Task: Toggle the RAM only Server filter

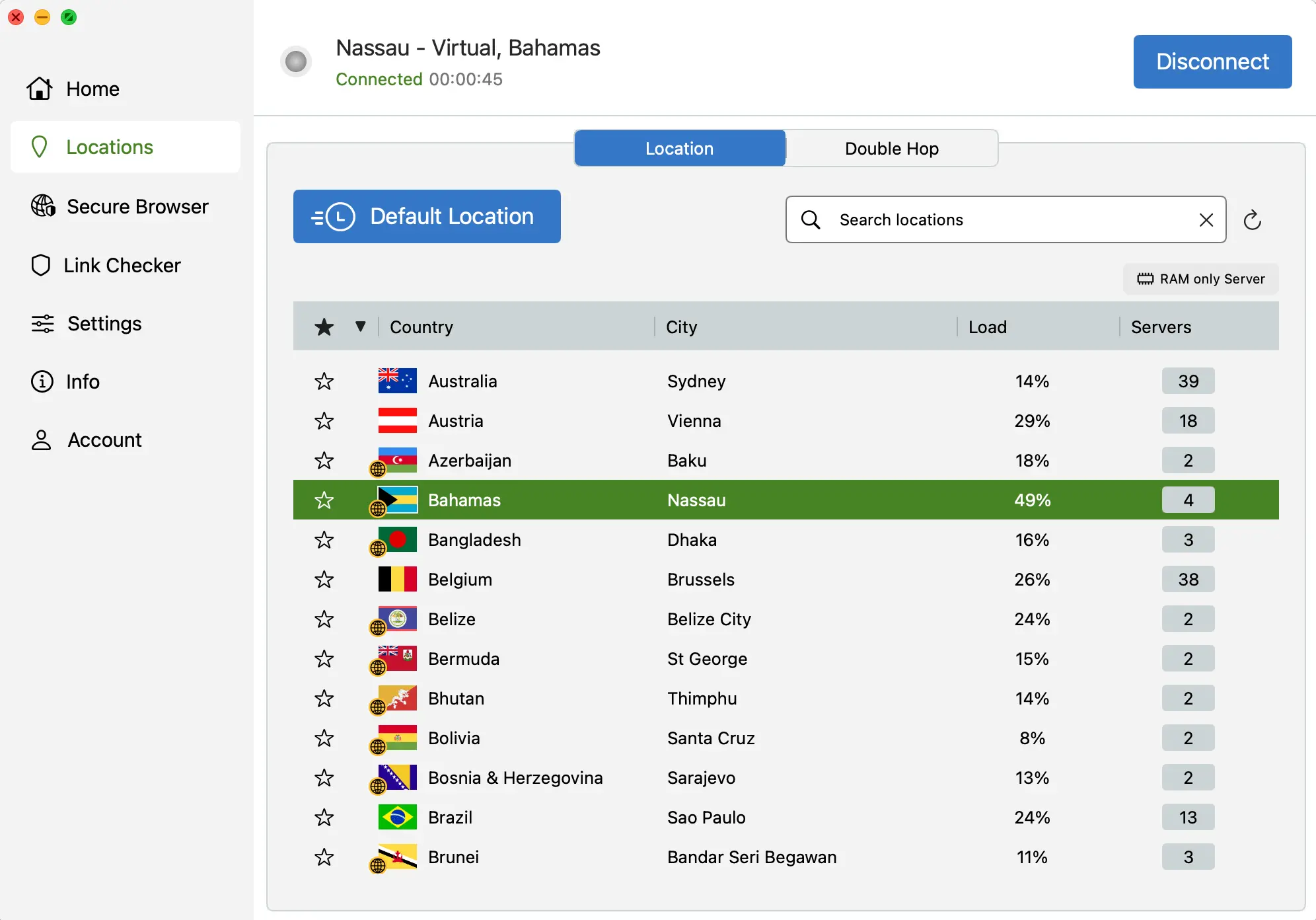Action: tap(1200, 278)
